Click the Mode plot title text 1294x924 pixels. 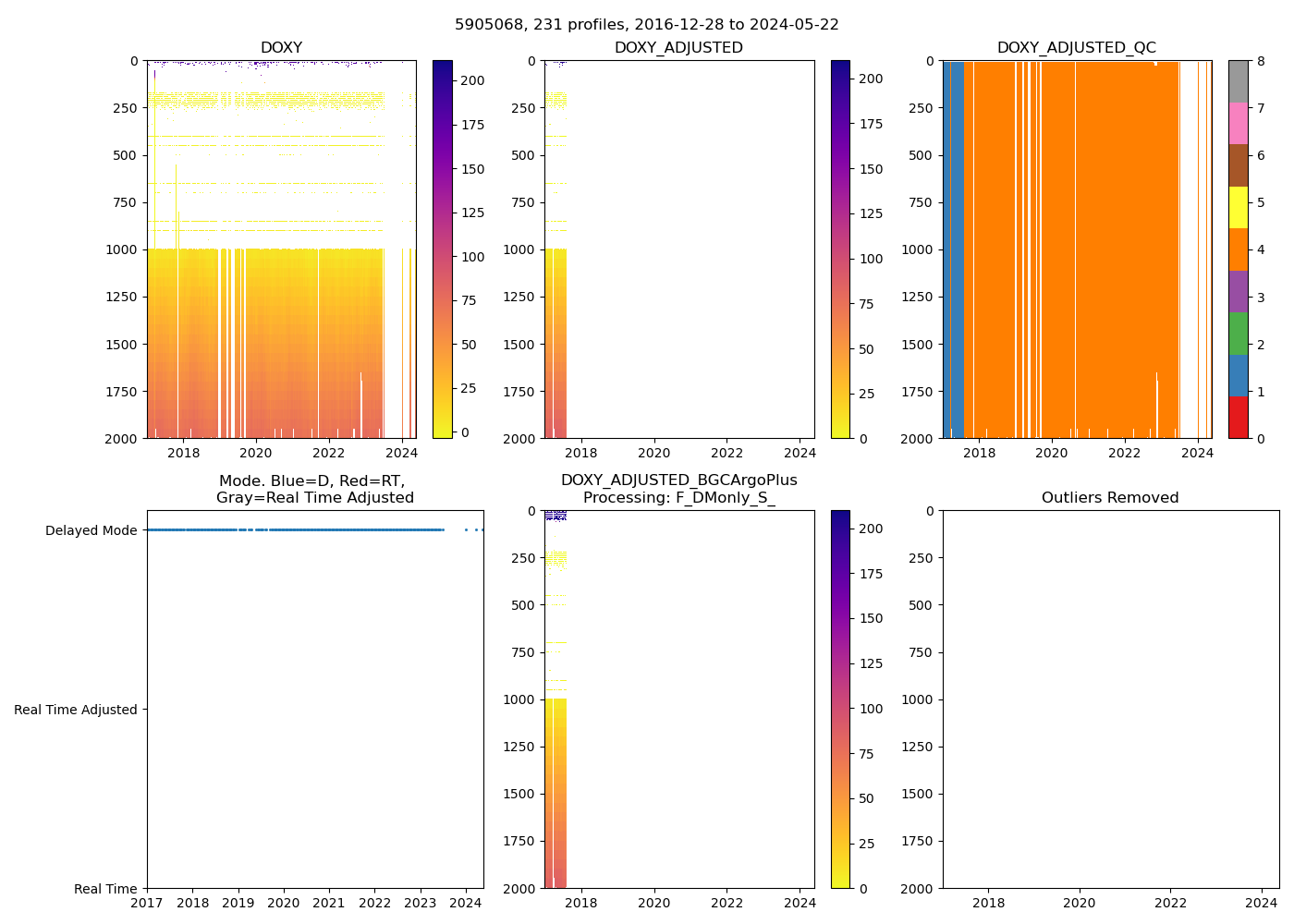point(314,490)
